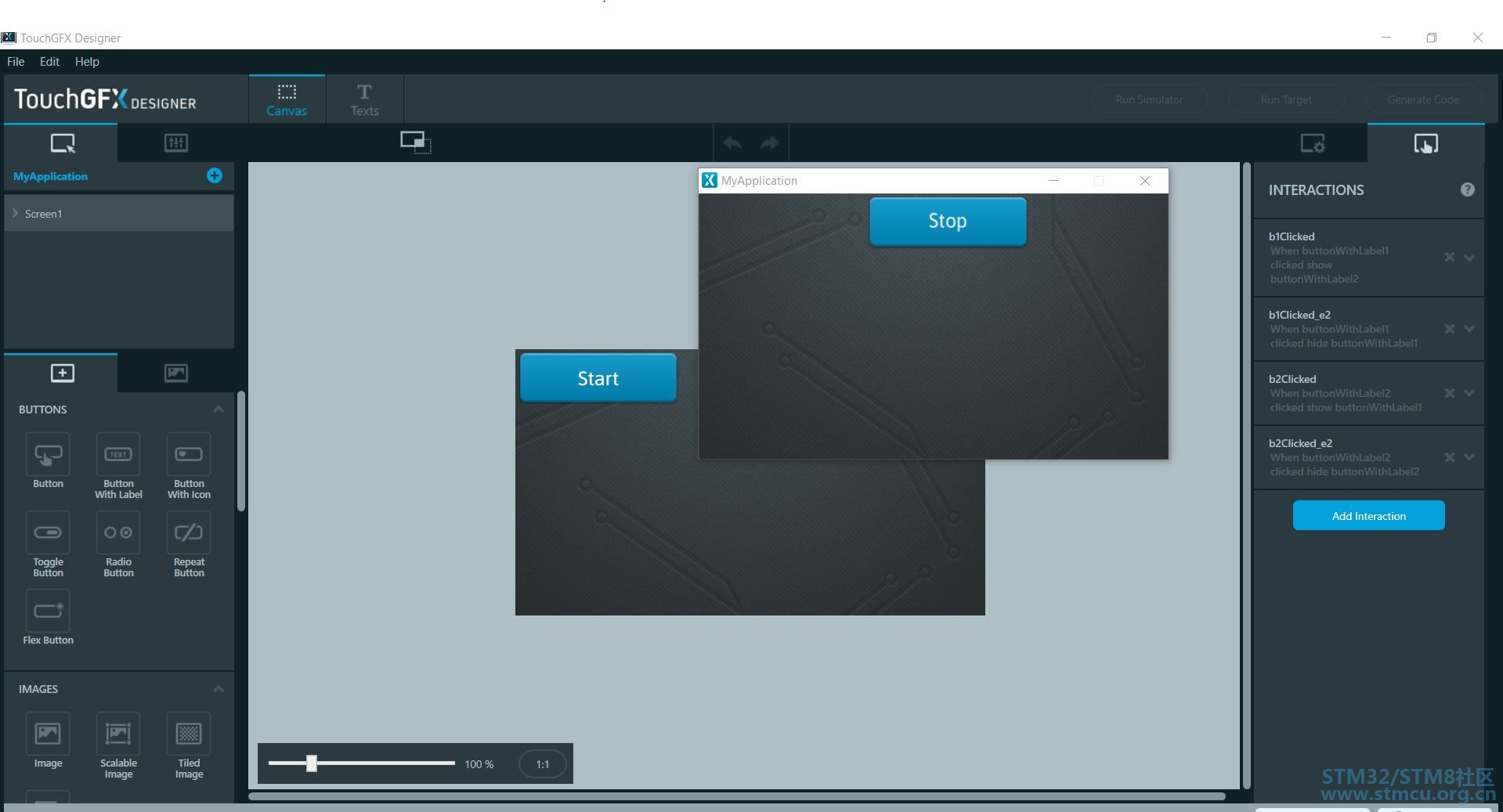The image size is (1503, 812).
Task: Select the Button With Label widget
Action: [118, 466]
